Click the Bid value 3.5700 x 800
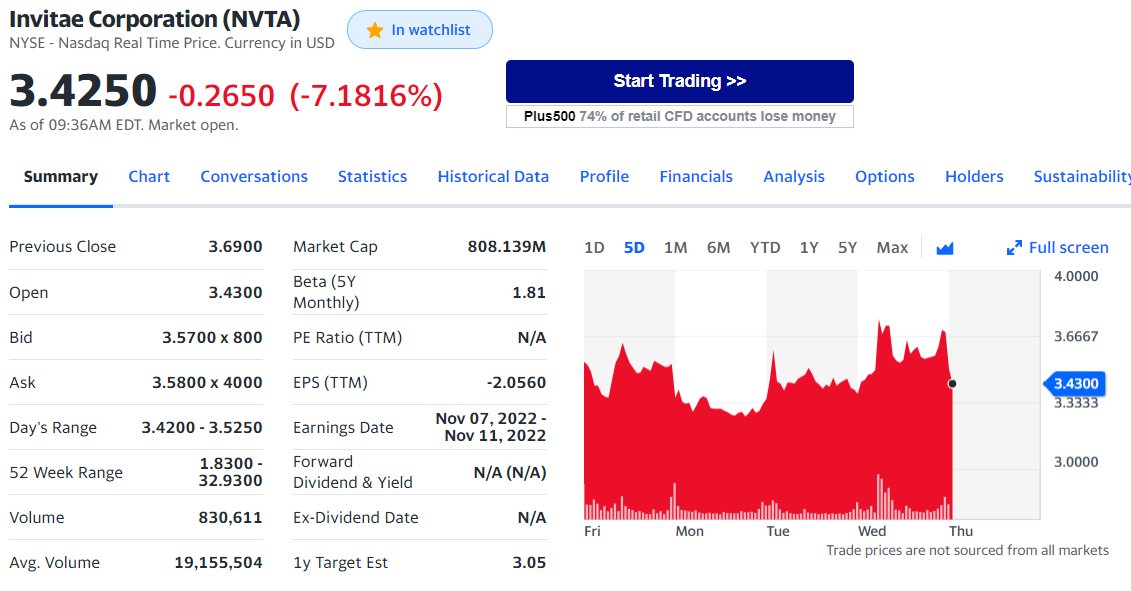1131x591 pixels. coord(212,338)
